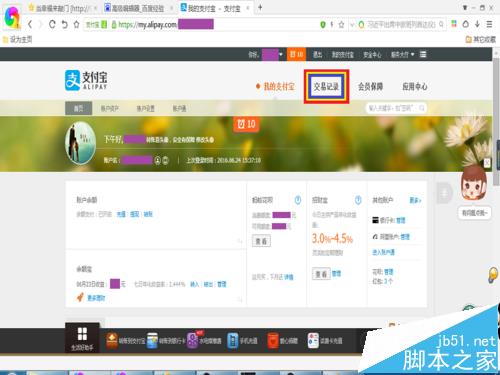500x375 pixels.
Task: Switch to the 应用中心 tab
Action: point(415,87)
